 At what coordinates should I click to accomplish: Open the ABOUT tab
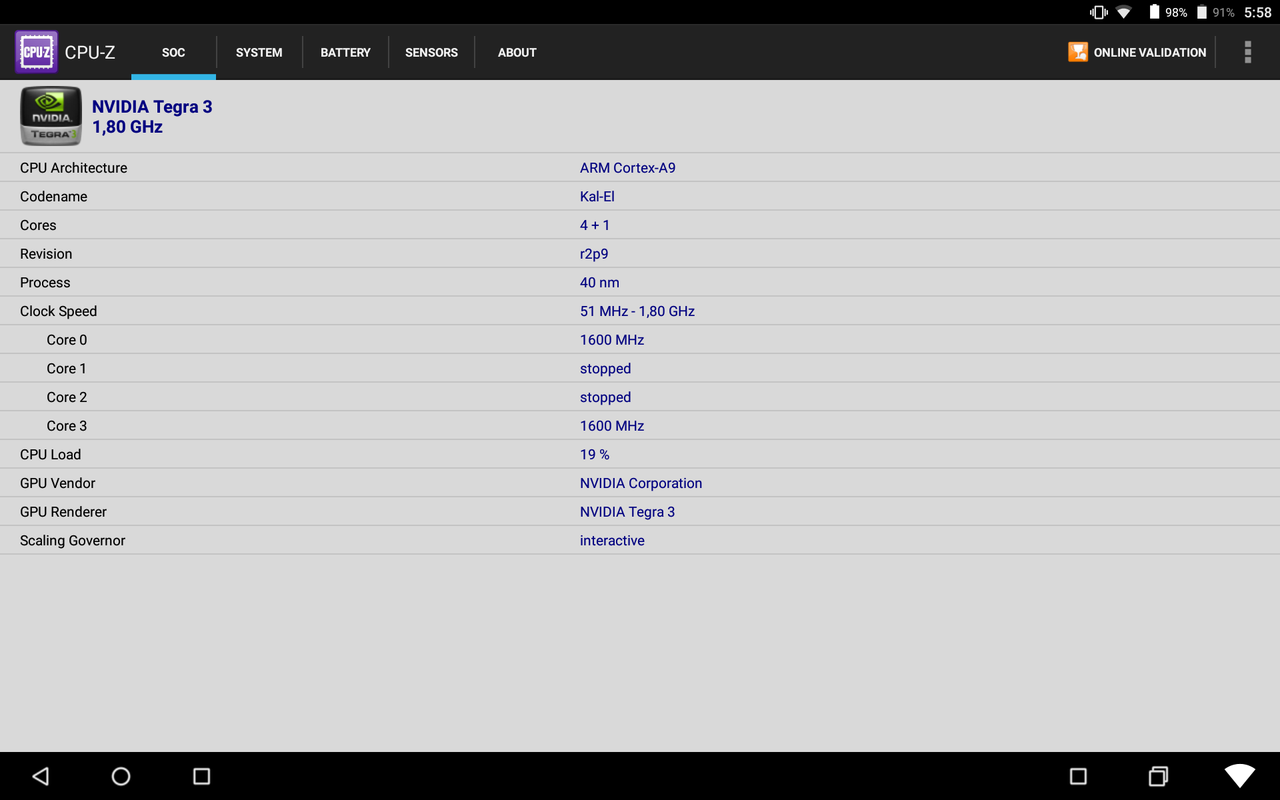(517, 52)
